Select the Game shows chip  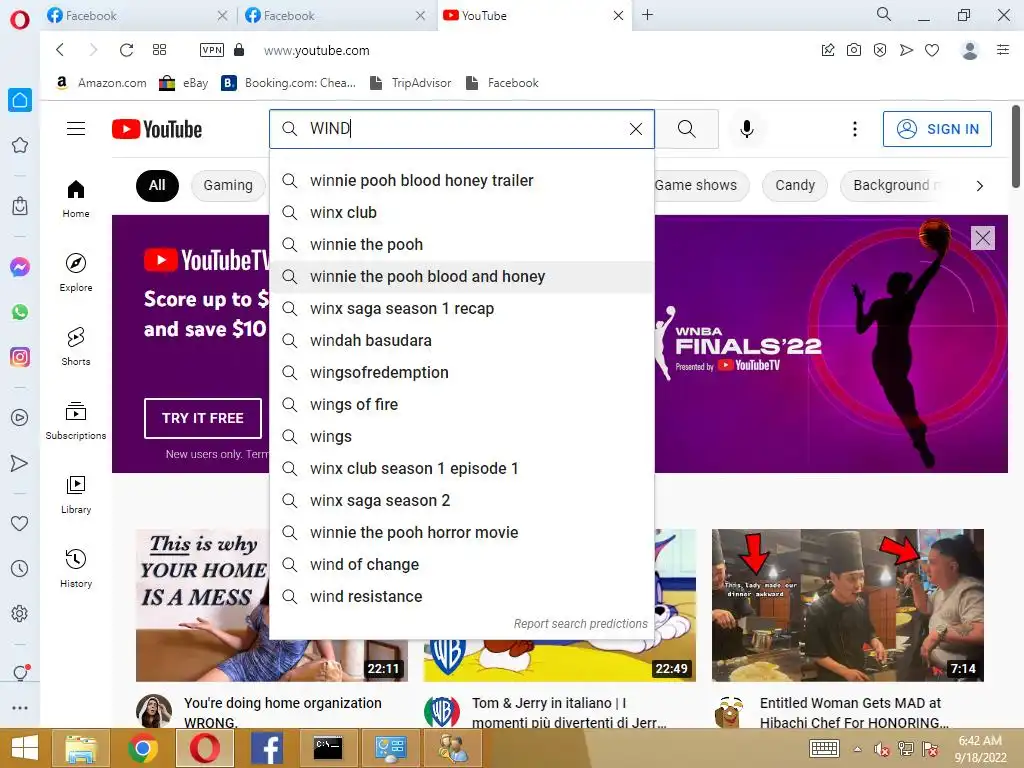pyautogui.click(x=696, y=185)
